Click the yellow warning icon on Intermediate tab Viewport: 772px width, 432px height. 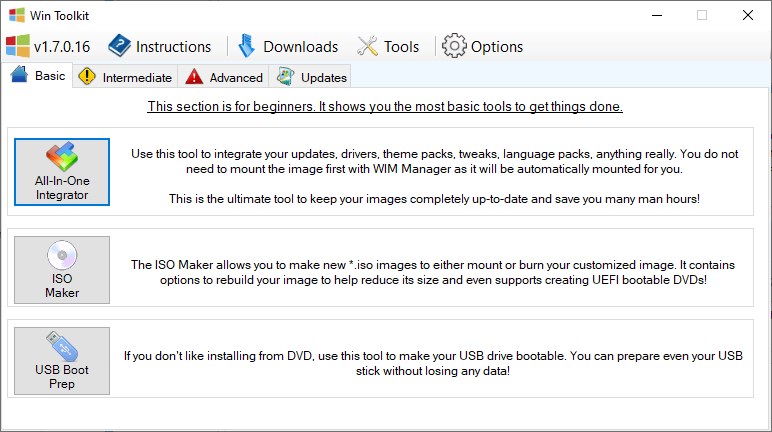[x=87, y=77]
